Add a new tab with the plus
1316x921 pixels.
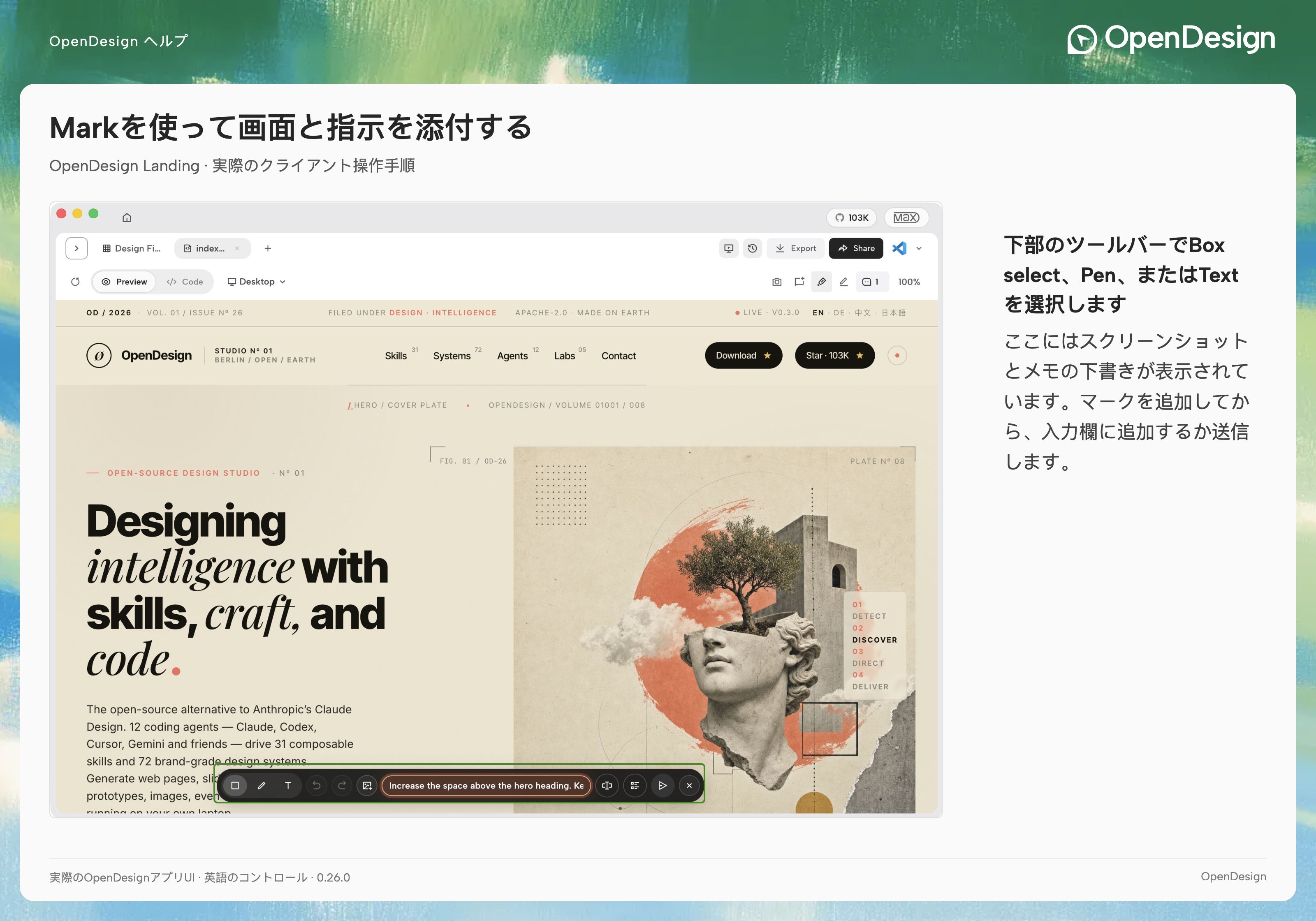(268, 248)
